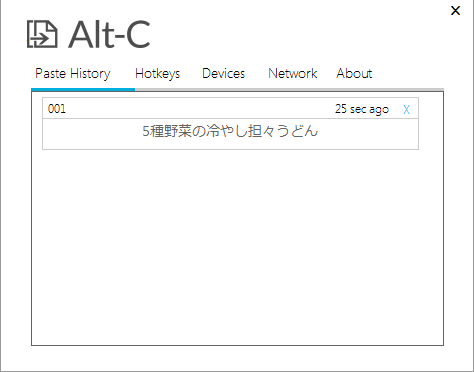
Task: Switch to the Paste History tab
Action: point(73,74)
